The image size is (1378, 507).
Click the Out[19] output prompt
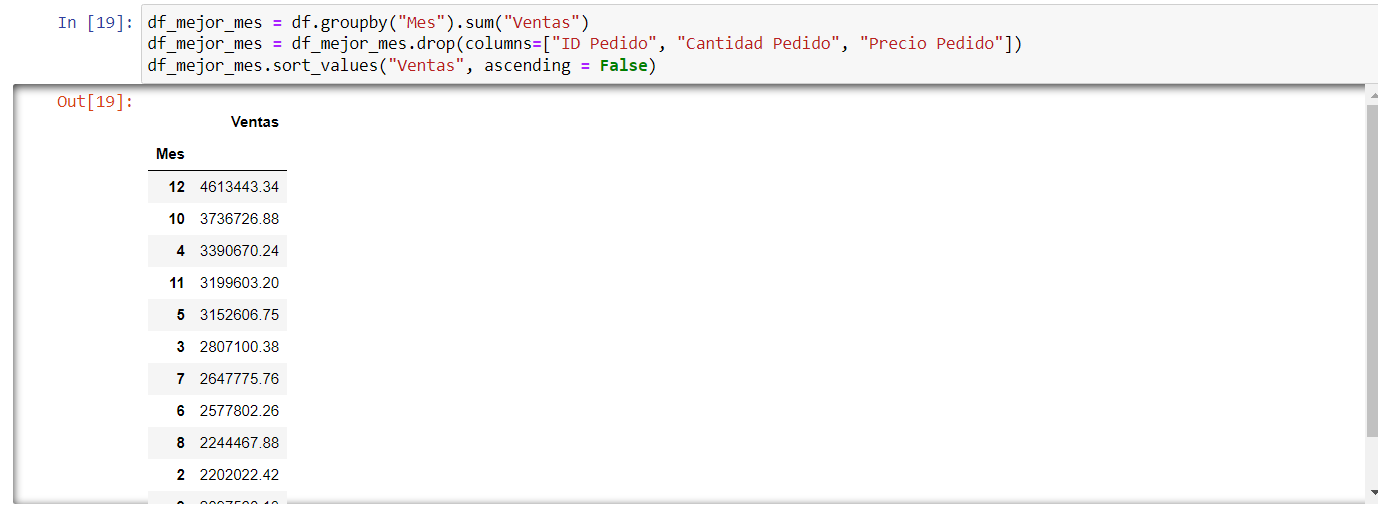coord(95,101)
